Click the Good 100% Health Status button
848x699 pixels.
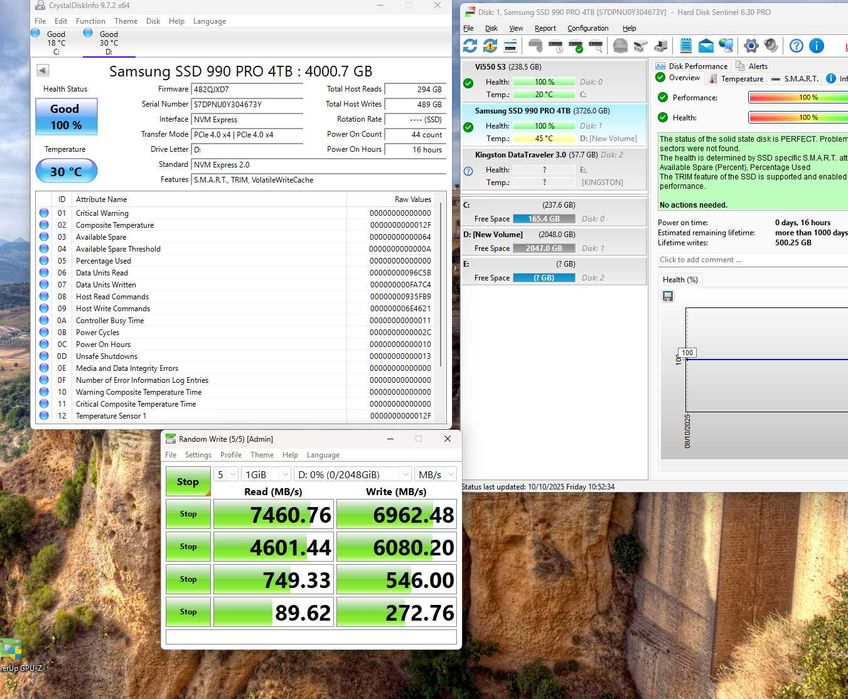coord(65,116)
